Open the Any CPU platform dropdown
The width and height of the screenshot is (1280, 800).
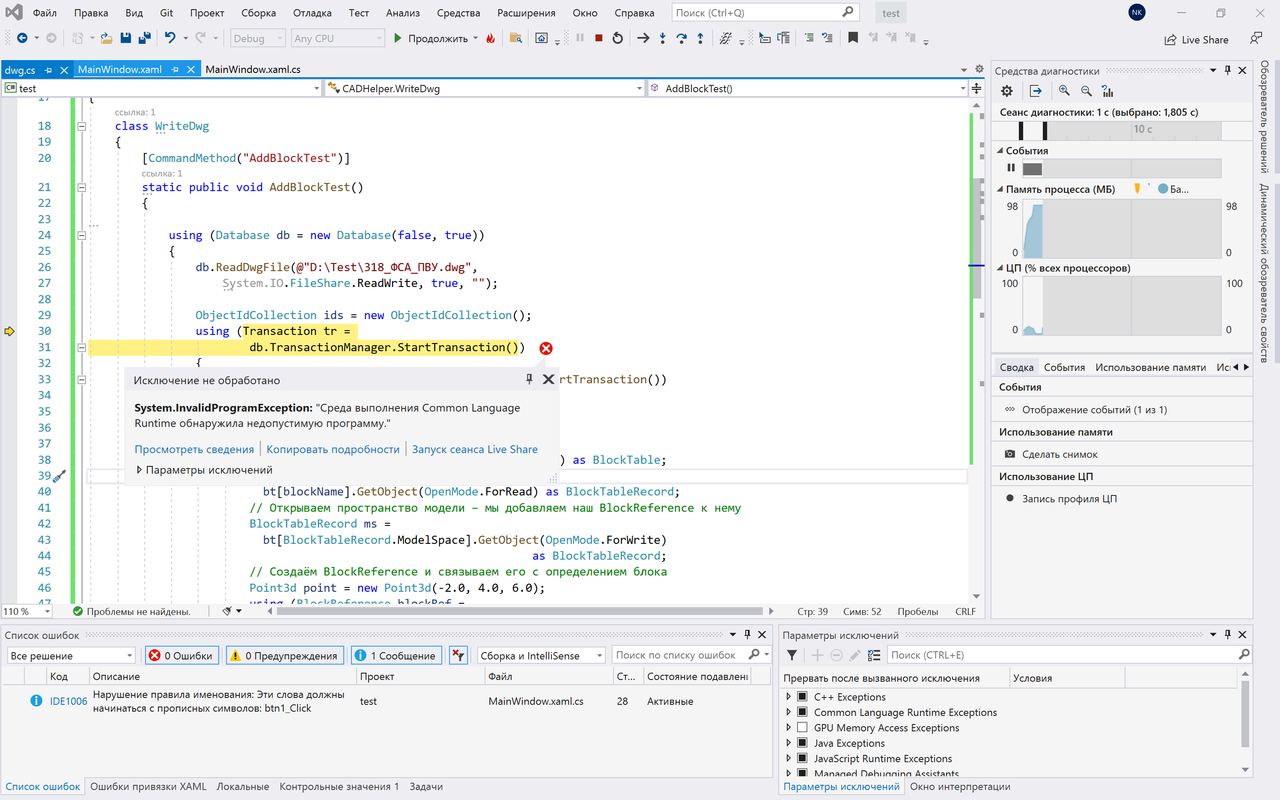(x=337, y=38)
